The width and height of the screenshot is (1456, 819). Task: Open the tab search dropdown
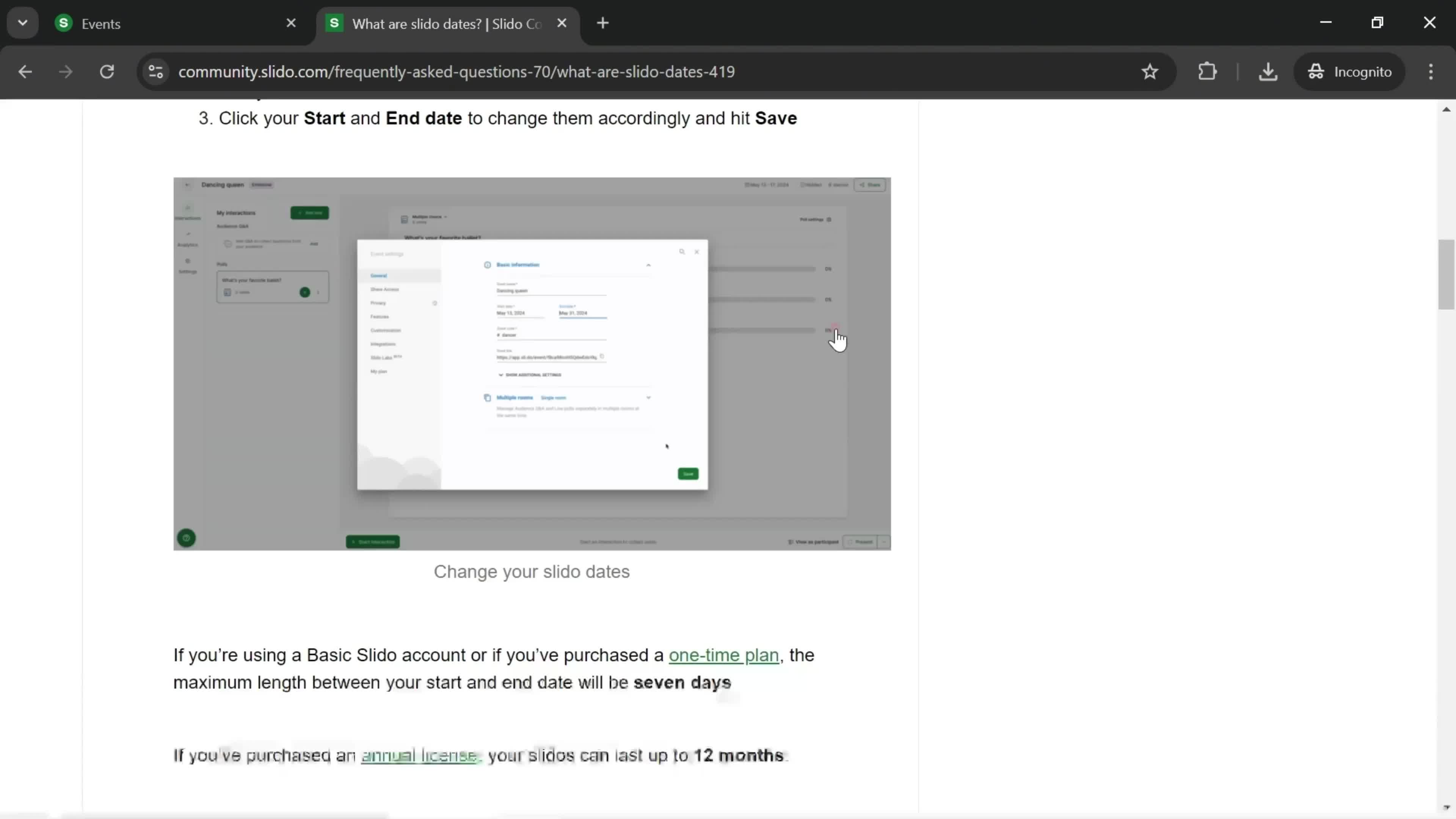pos(23,23)
